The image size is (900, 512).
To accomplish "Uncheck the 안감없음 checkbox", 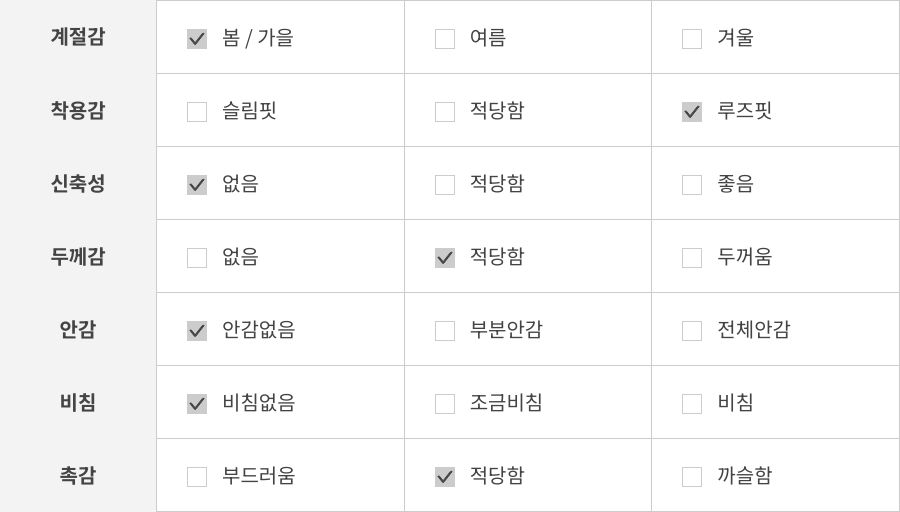I will [197, 331].
